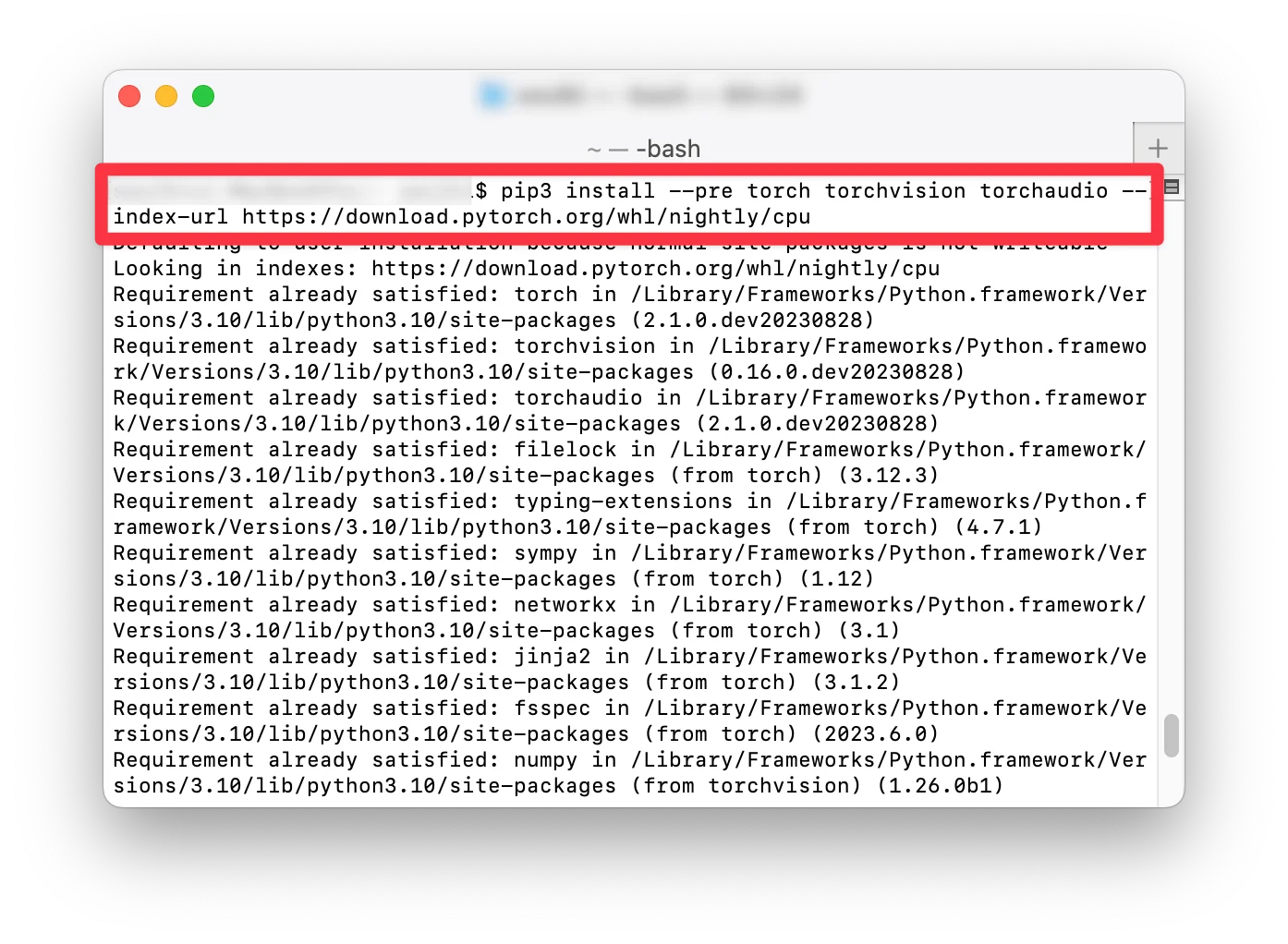The width and height of the screenshot is (1288, 944).
Task: Click the numpy version 1.26.0b1
Action: pyautogui.click(x=941, y=786)
